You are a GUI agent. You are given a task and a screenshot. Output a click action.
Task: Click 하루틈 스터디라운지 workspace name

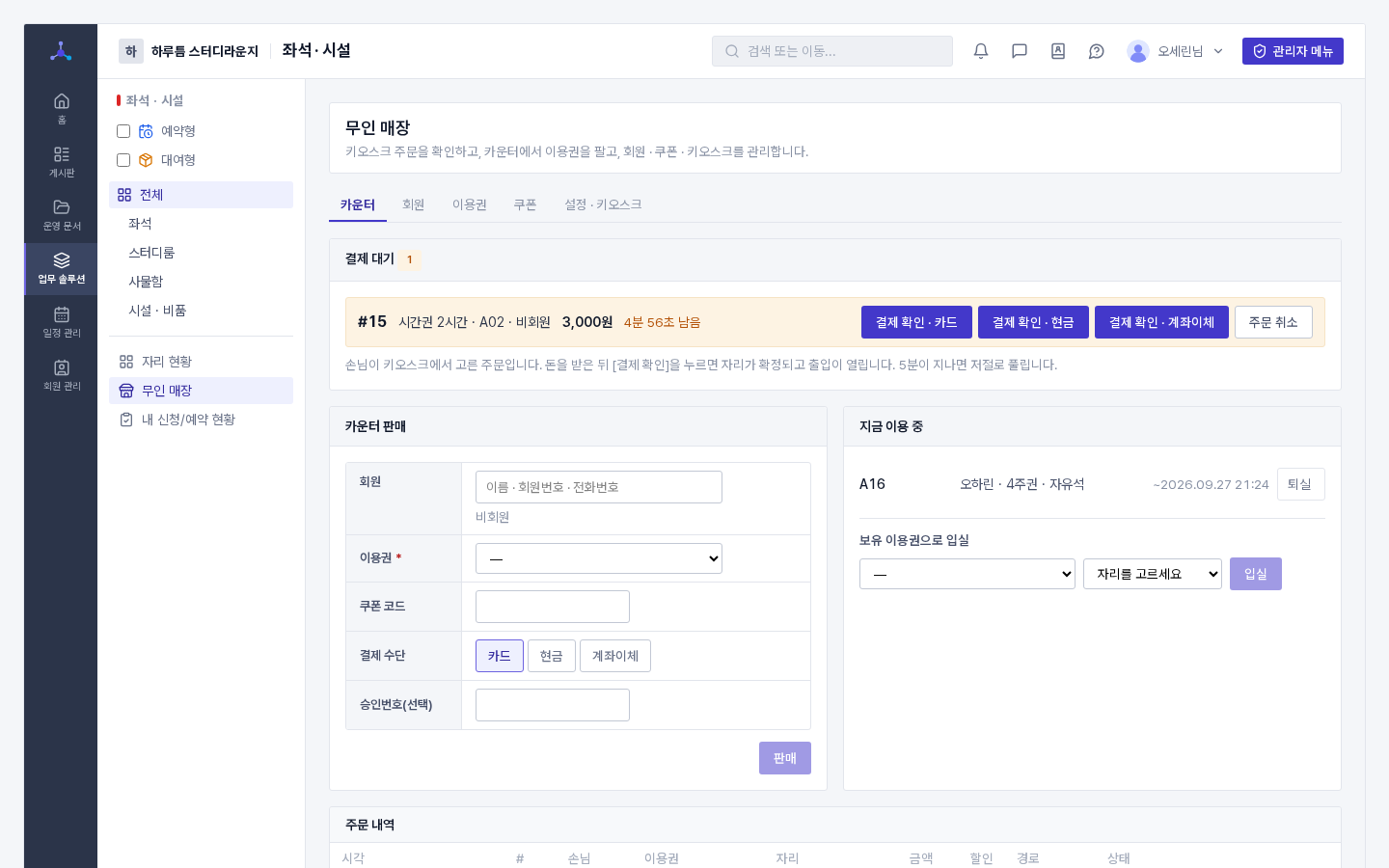coord(205,51)
